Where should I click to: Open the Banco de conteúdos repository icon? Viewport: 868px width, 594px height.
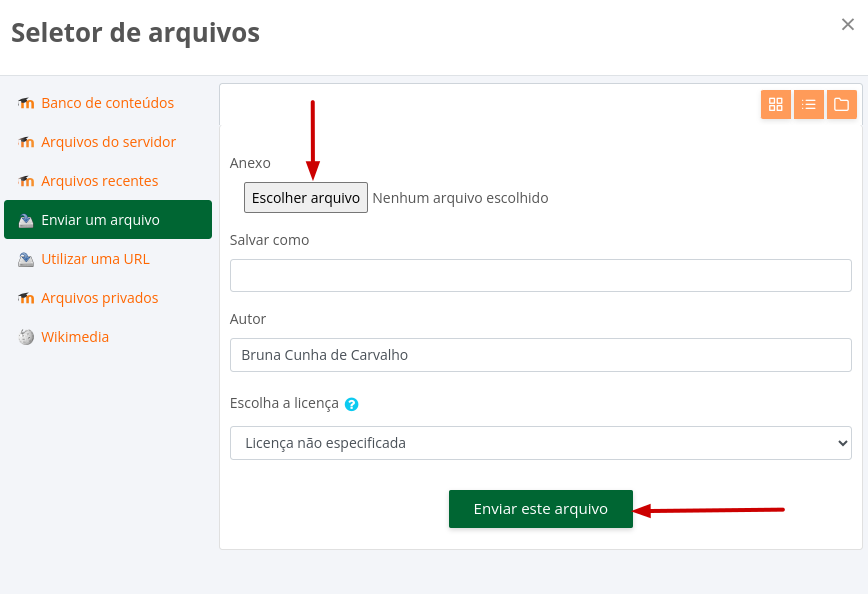[x=26, y=103]
